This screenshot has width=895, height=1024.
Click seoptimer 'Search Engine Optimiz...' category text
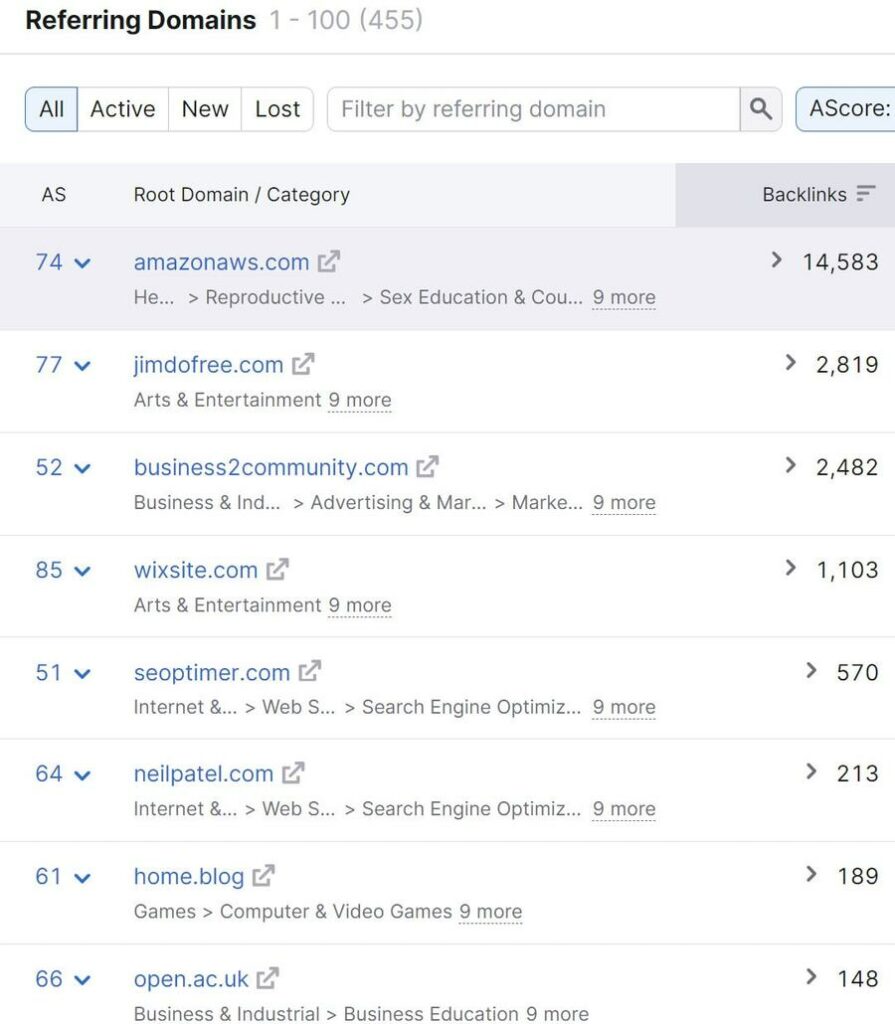coord(471,707)
